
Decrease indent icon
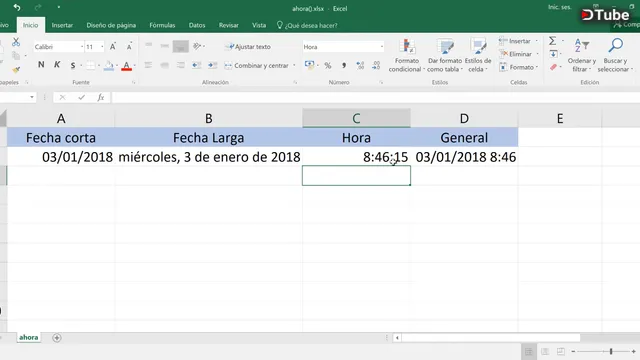click(196, 65)
